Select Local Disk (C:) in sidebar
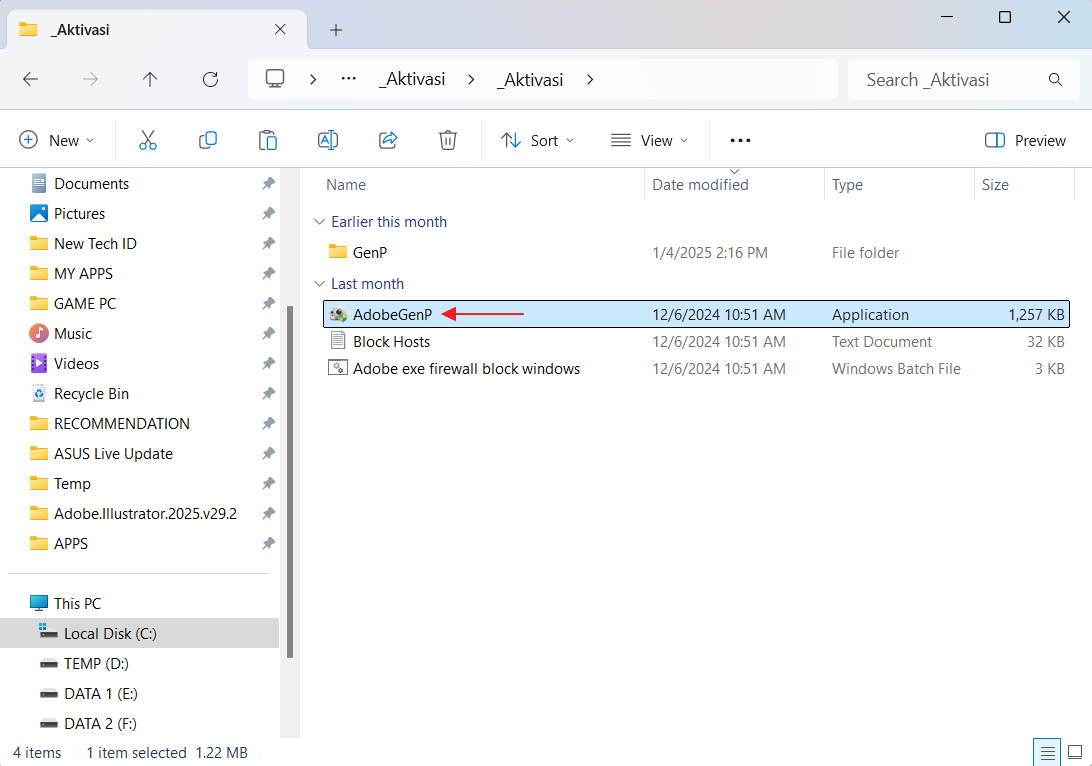The image size is (1092, 766). pos(110,633)
